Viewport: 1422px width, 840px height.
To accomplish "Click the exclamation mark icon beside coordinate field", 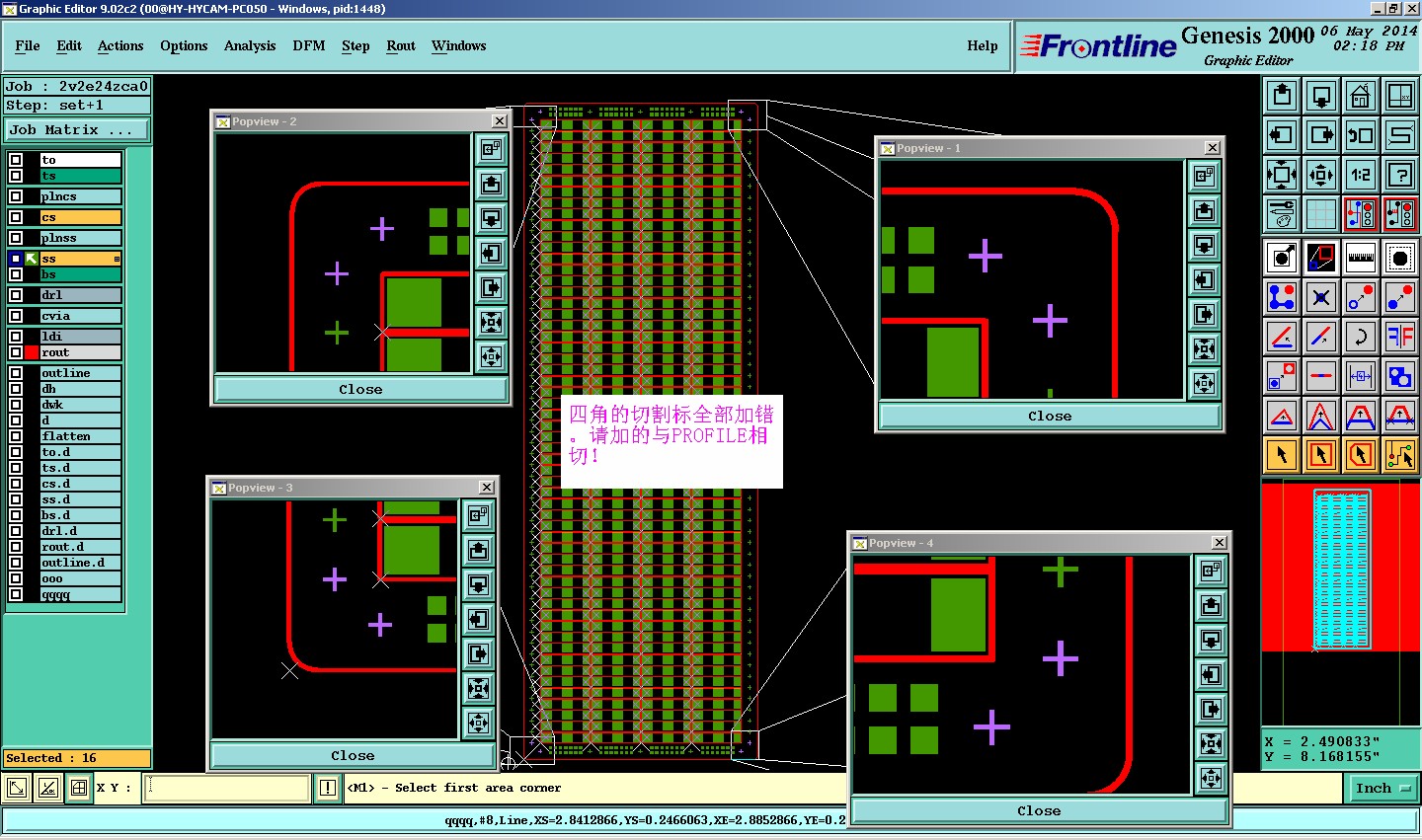I will pos(328,788).
